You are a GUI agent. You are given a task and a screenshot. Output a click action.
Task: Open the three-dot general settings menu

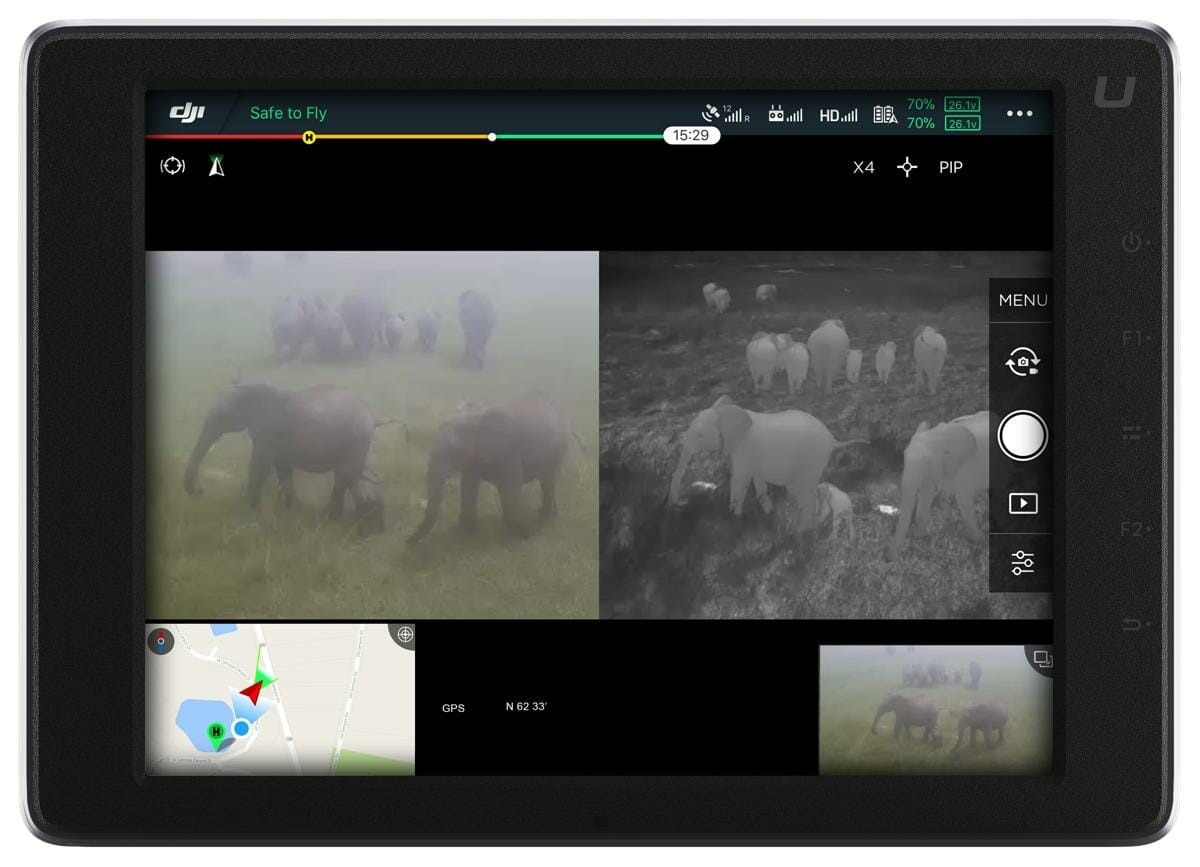[1019, 113]
